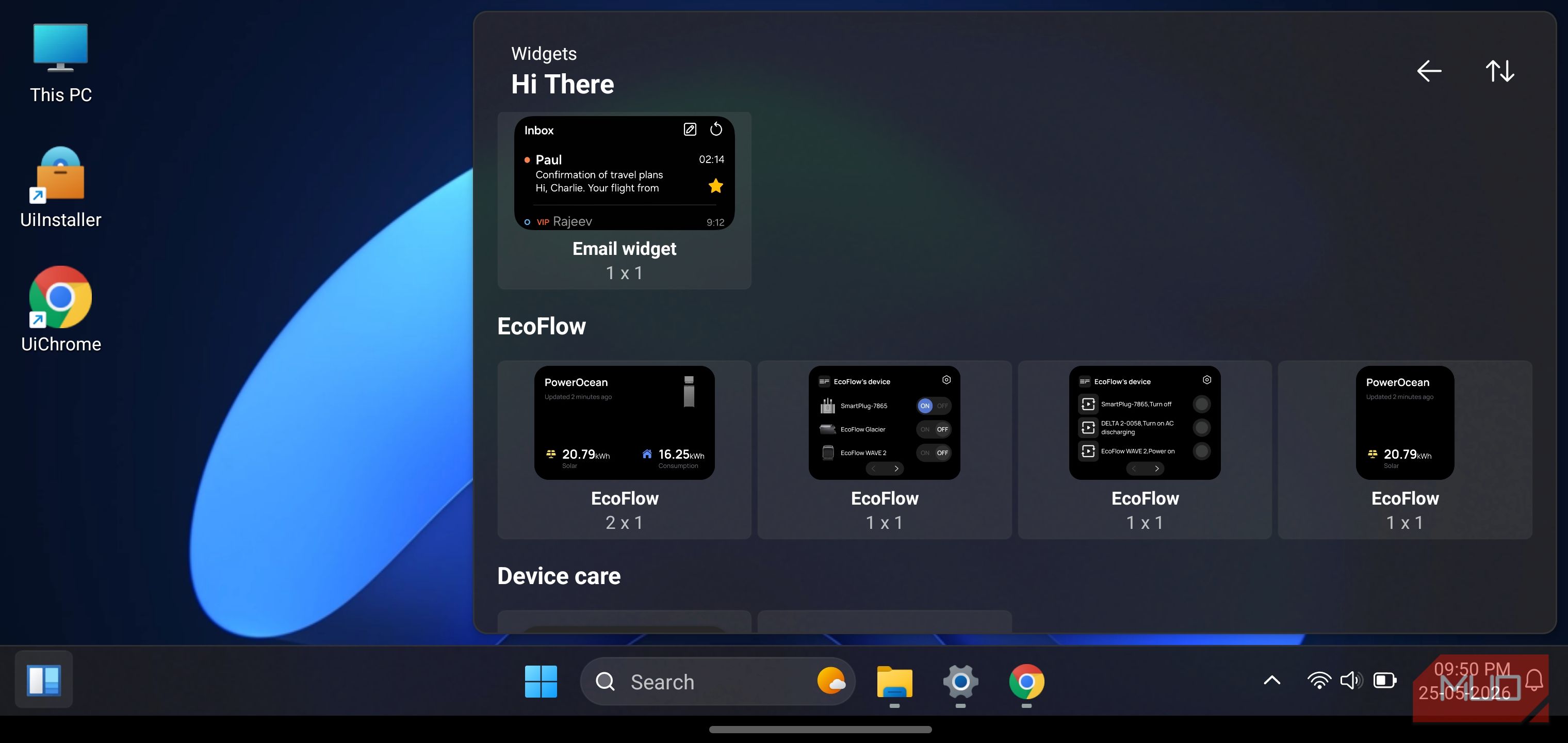The height and width of the screenshot is (743, 1568).
Task: Expand hidden system tray icons chevron
Action: pos(1271,680)
